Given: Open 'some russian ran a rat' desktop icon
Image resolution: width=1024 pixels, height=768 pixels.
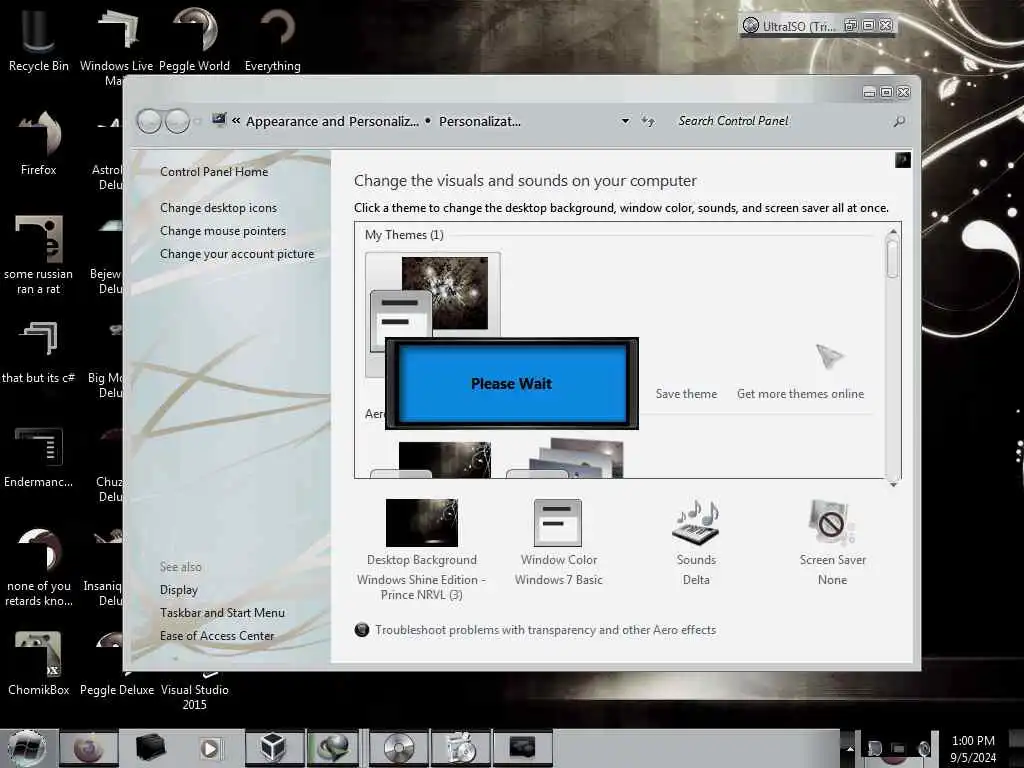Looking at the screenshot, I should (39, 255).
